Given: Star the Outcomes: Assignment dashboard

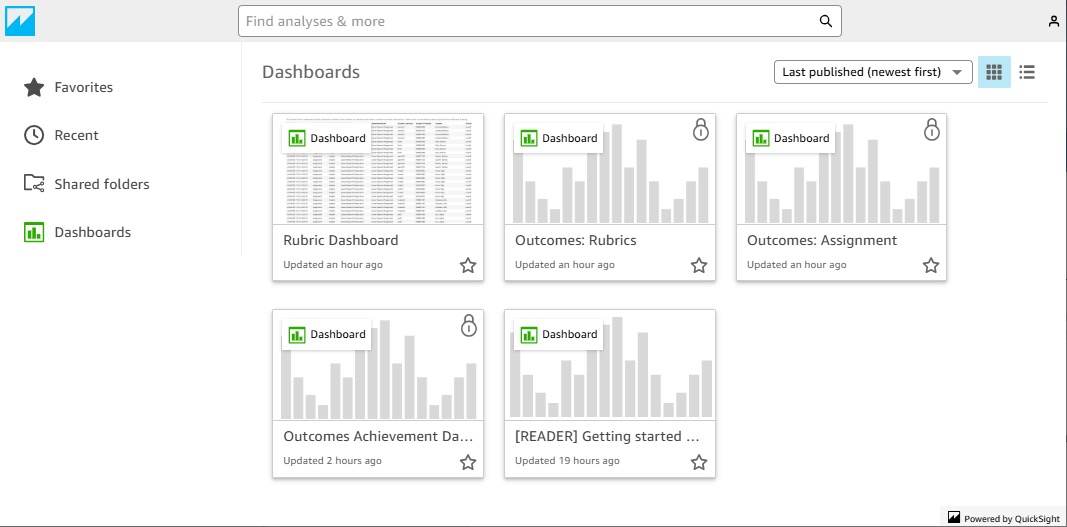Looking at the screenshot, I should coord(931,265).
